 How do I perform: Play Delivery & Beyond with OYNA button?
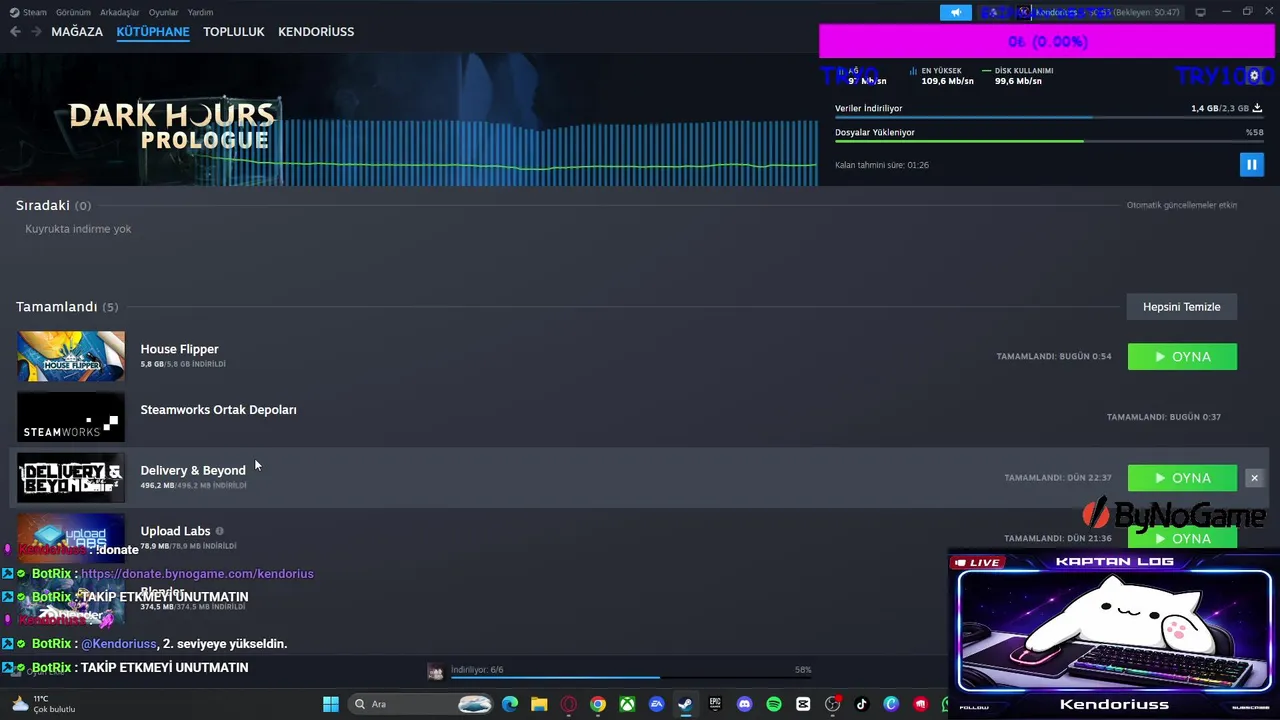click(1182, 478)
